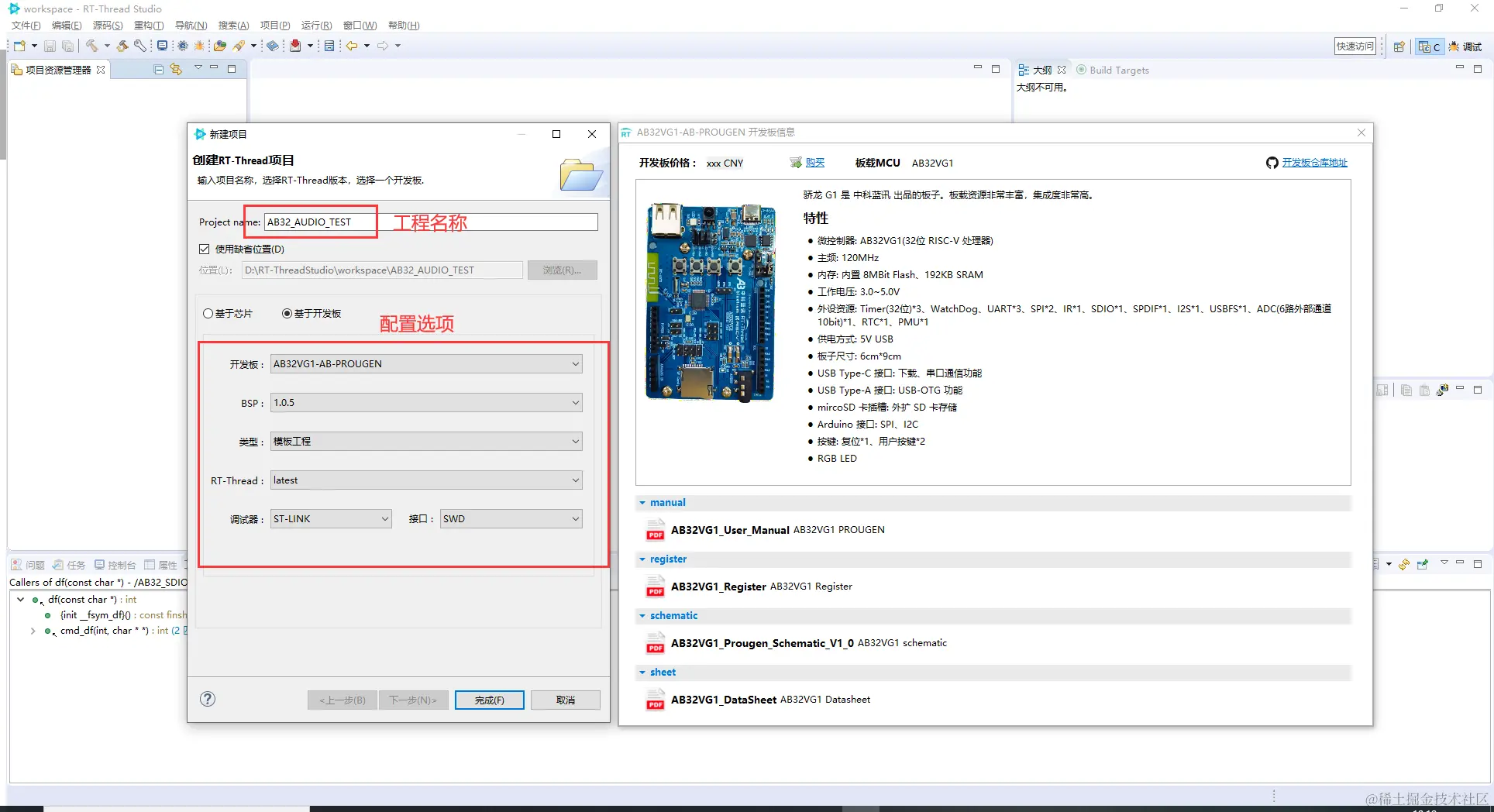Expand the cmd_df(int, char * *) node

pos(33,631)
